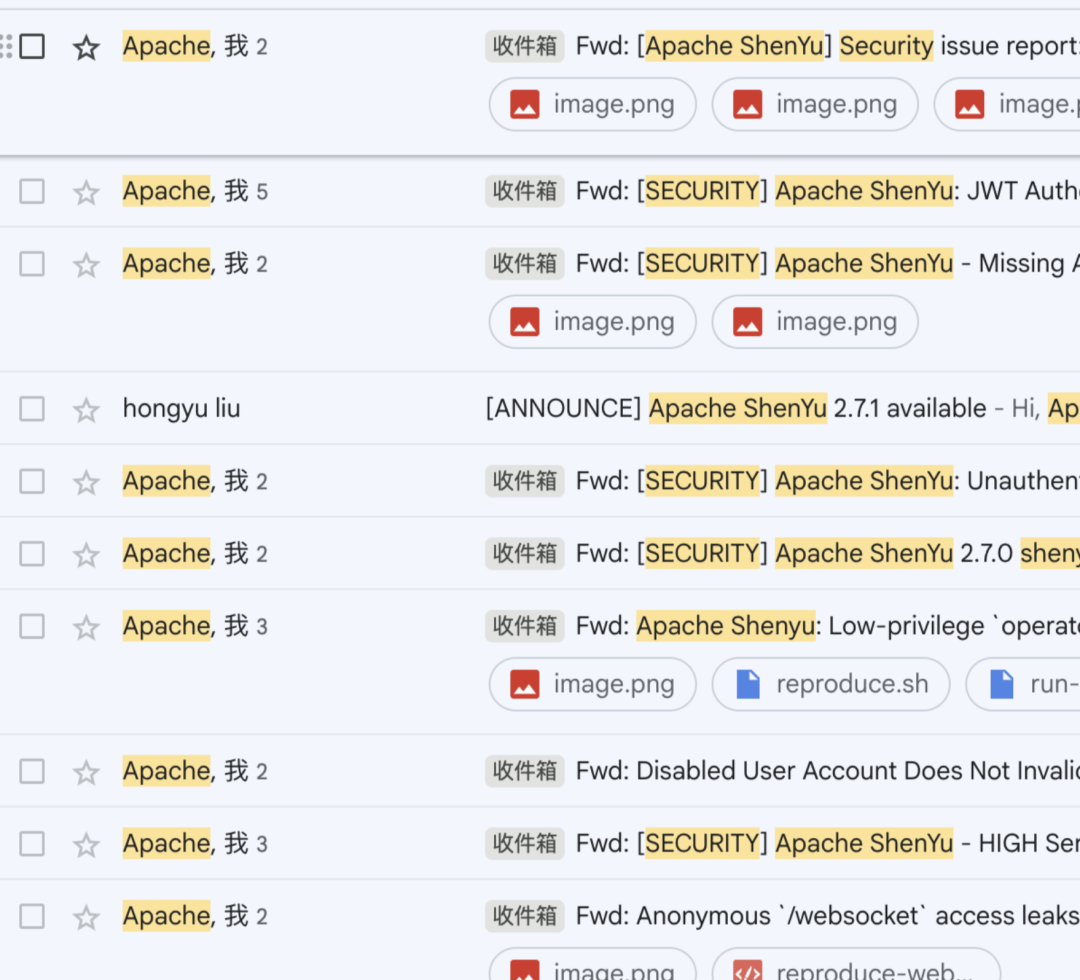Star the Anonymous /websocket access email
The height and width of the screenshot is (980, 1080).
coord(86,917)
